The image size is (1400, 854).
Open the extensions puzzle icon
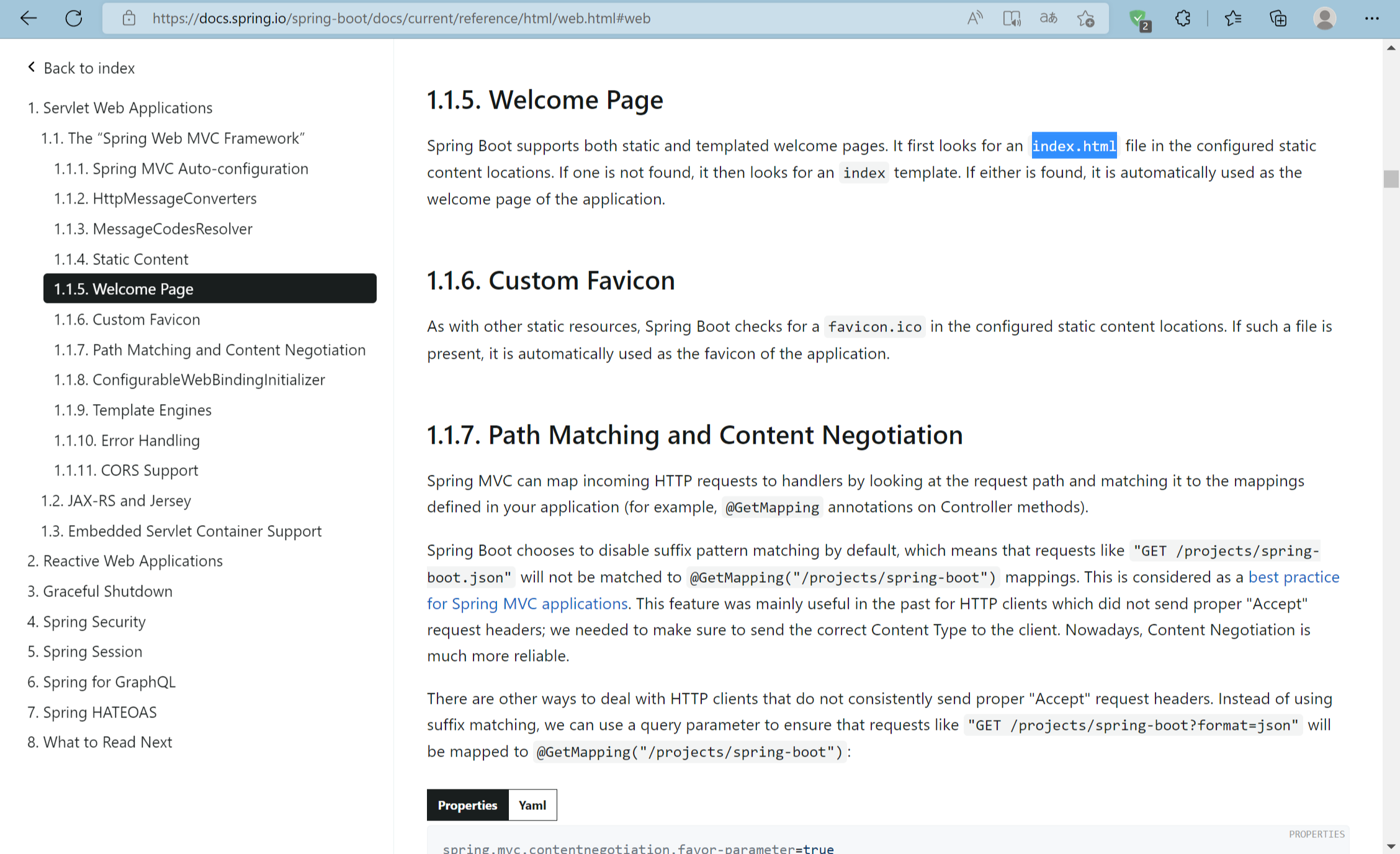point(1183,18)
